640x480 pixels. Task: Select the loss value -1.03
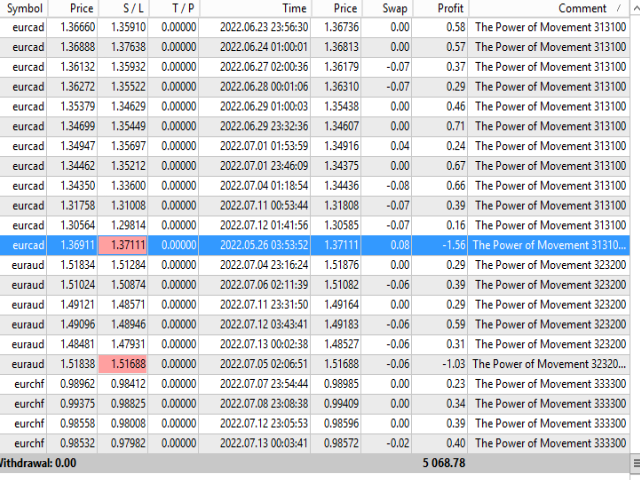(x=454, y=364)
